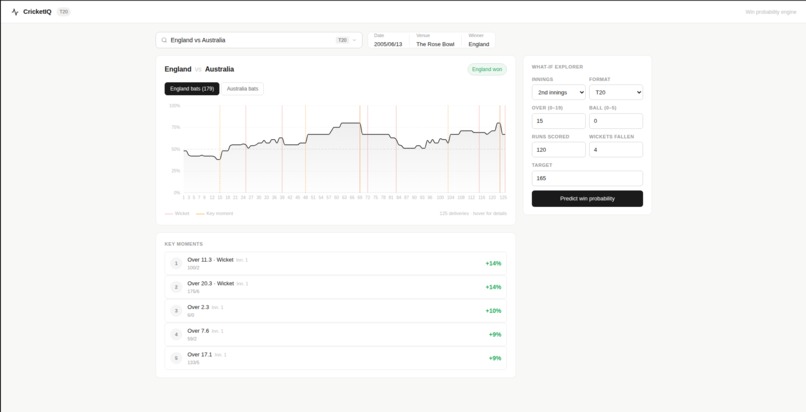Click the rank 1 circle badge
This screenshot has width=806, height=412.
coord(176,264)
